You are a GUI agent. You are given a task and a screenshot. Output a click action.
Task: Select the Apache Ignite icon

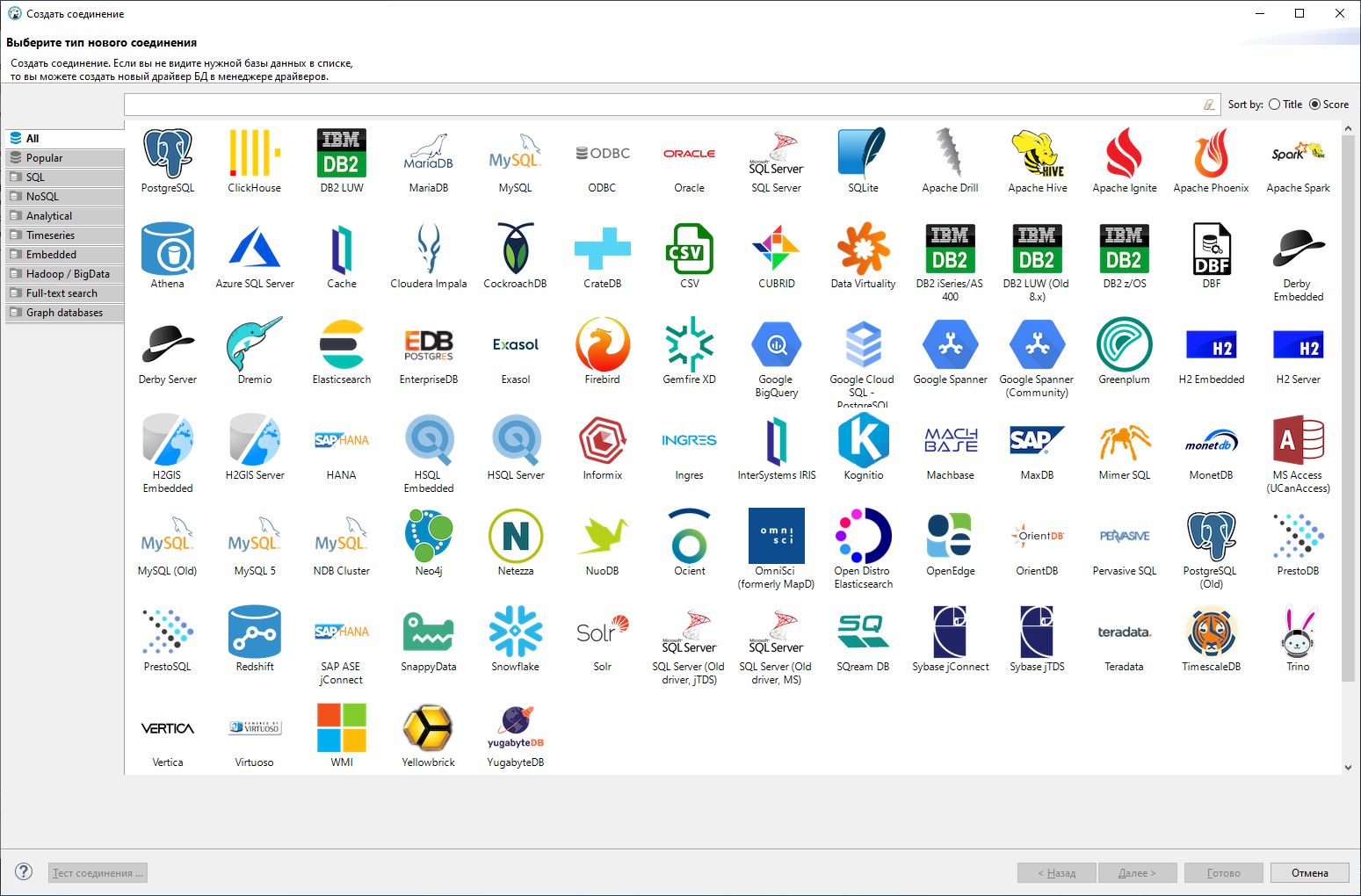tap(1125, 154)
